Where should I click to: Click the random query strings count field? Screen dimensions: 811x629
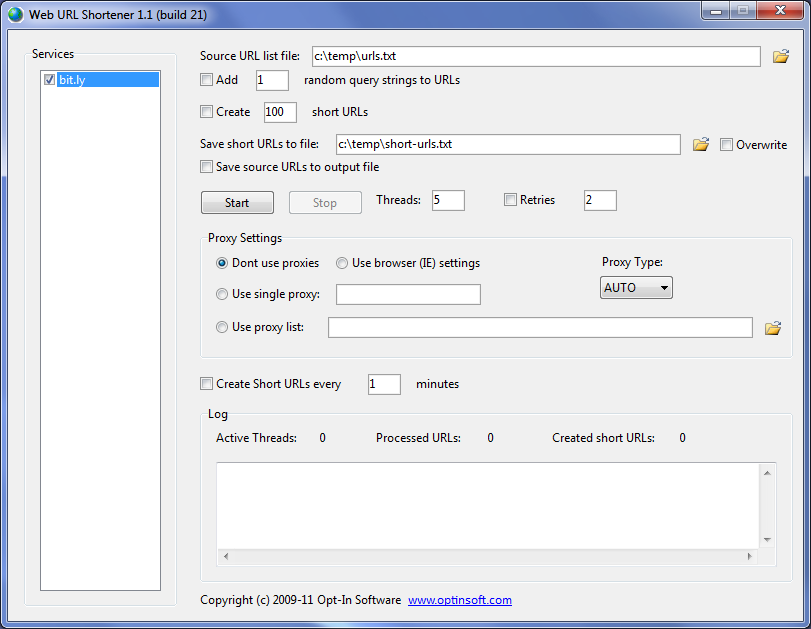(x=272, y=80)
